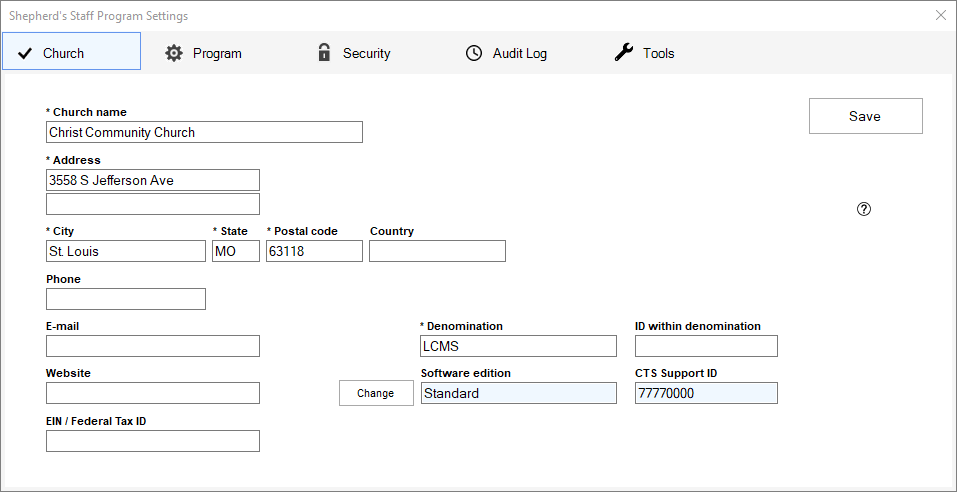Edit the Postal code field
Viewport: 957px width, 492px height.
(x=314, y=251)
